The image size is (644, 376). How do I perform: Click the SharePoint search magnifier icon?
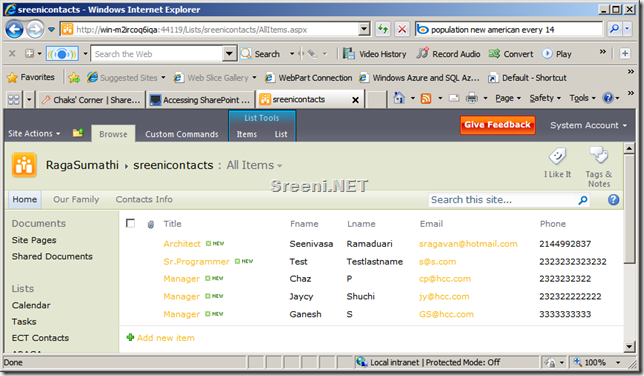pos(583,200)
